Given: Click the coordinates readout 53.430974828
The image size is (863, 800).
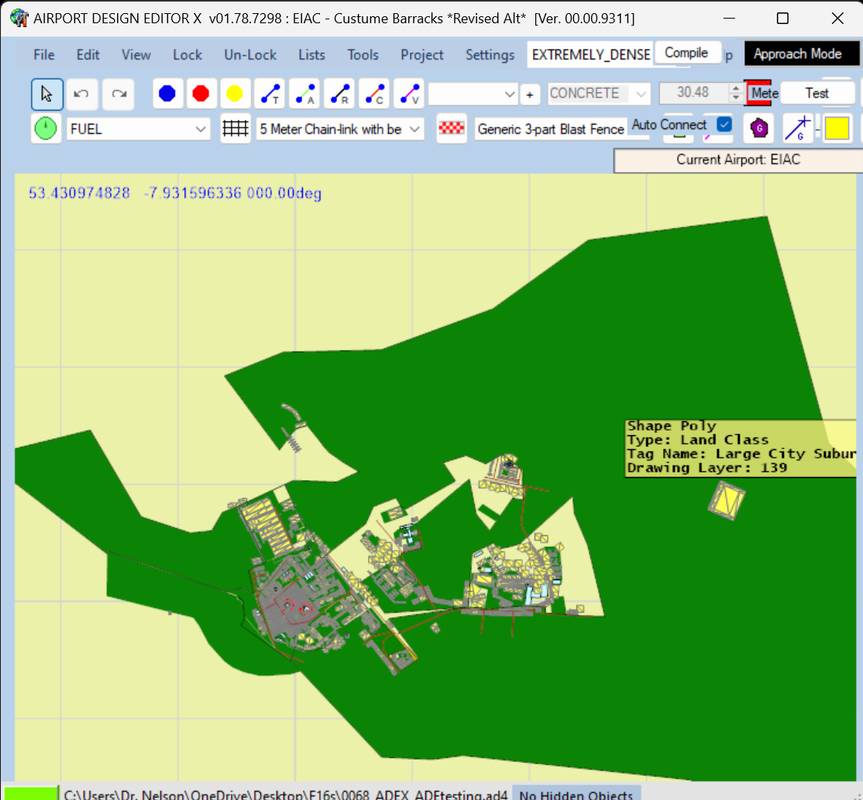Looking at the screenshot, I should tap(79, 193).
